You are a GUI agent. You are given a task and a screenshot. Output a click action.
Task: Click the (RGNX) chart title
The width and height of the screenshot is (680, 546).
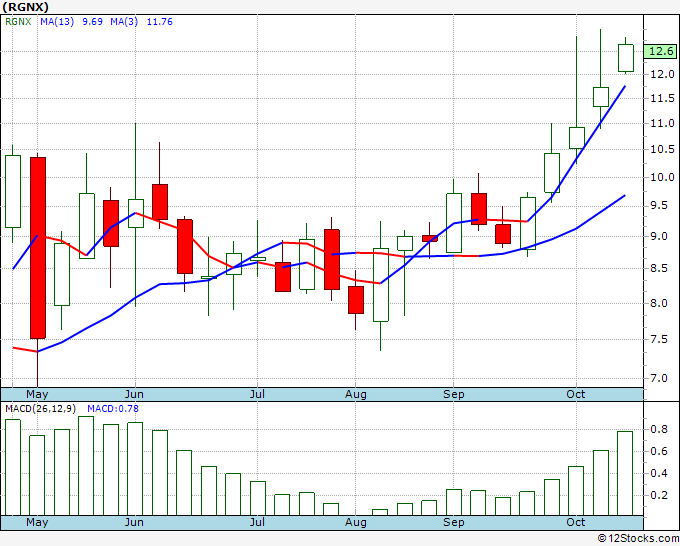point(25,7)
